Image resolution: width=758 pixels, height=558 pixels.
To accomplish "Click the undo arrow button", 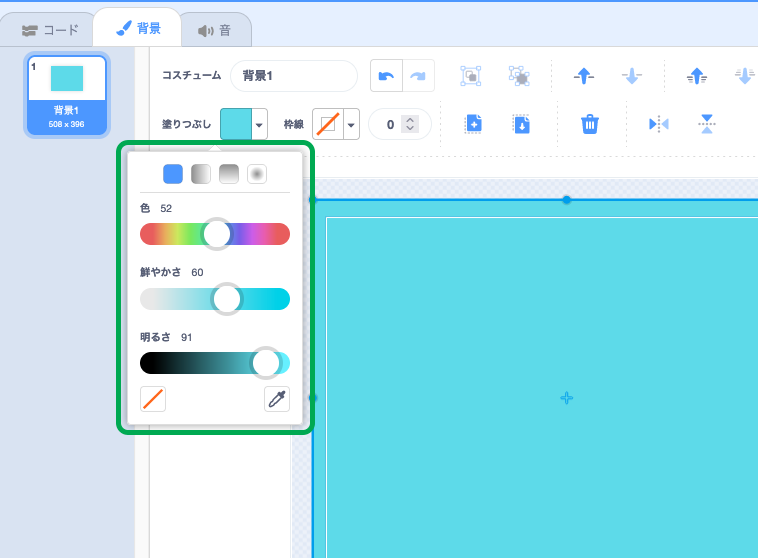I will (x=386, y=76).
